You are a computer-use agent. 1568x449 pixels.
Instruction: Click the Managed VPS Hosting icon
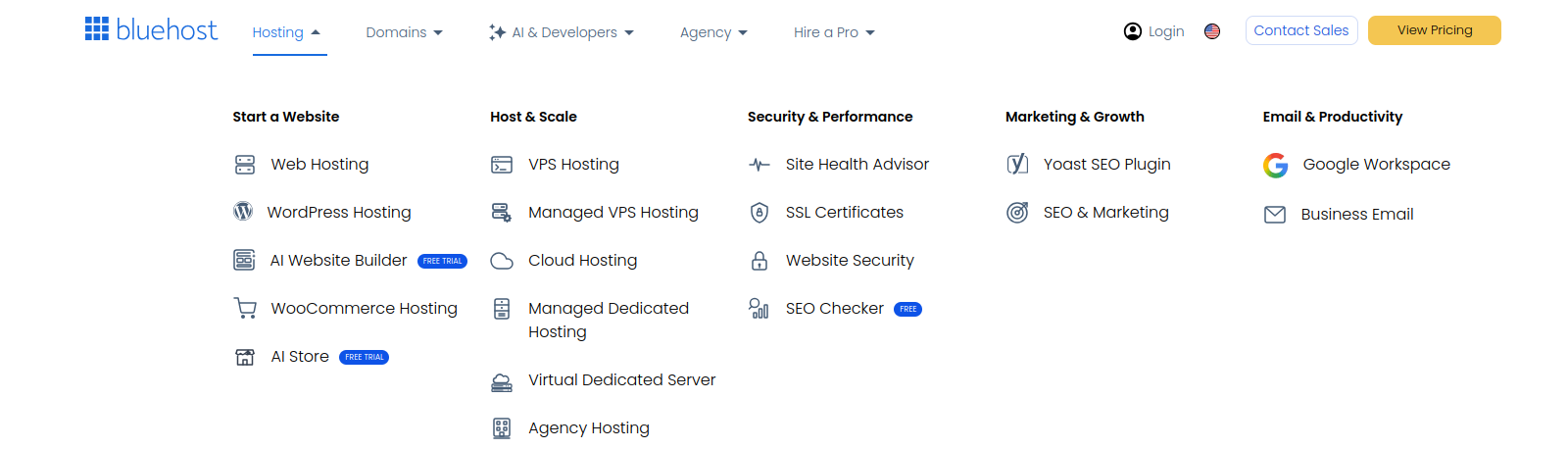click(502, 212)
